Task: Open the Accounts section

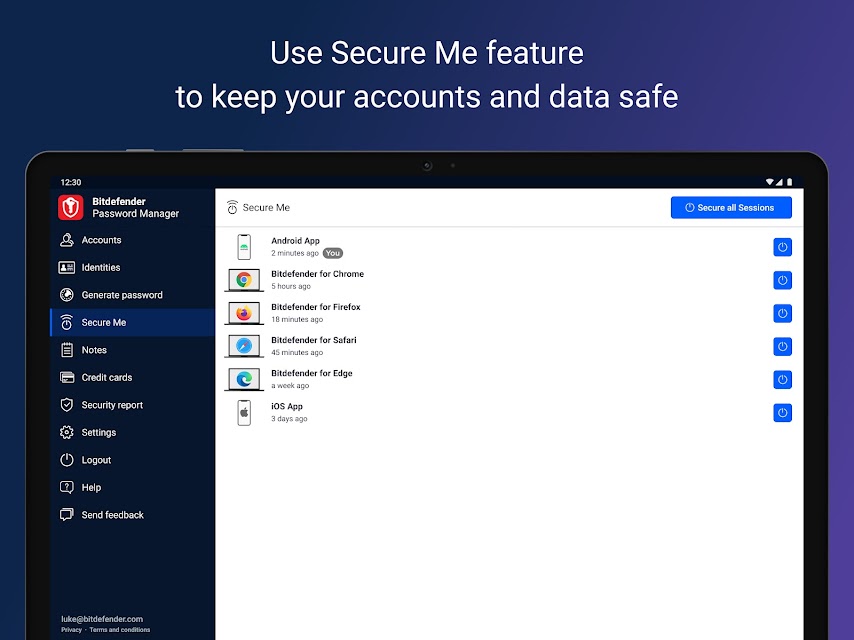Action: (101, 240)
